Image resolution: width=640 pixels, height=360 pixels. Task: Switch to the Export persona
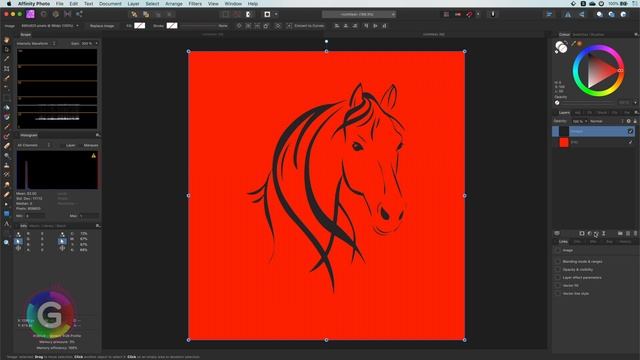[80, 14]
